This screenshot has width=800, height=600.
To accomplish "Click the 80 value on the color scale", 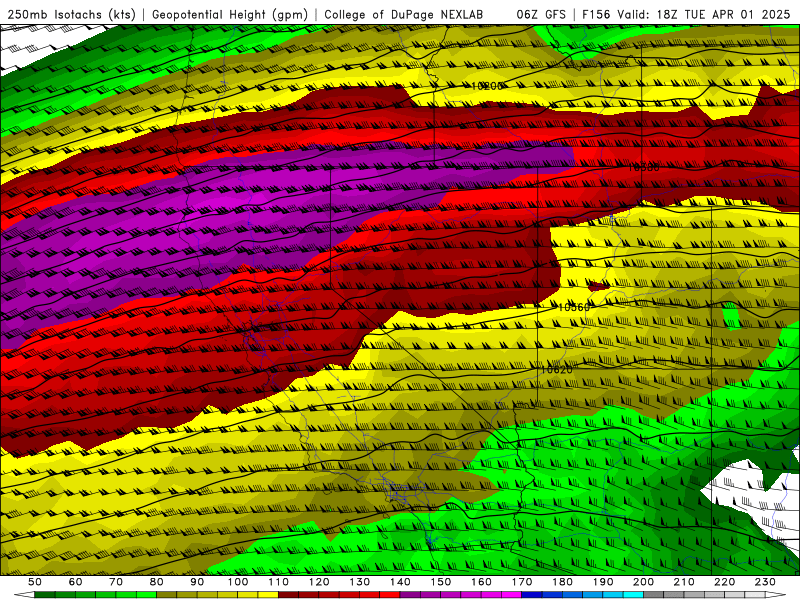I will [x=157, y=582].
